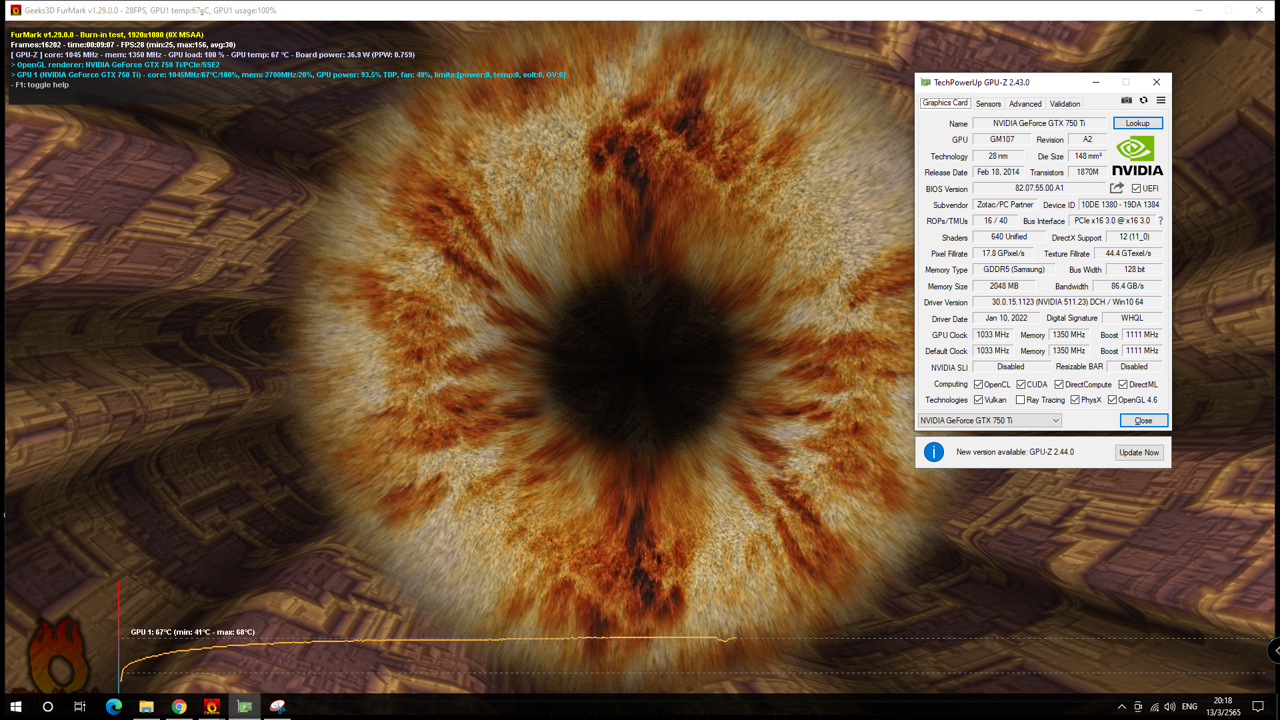Click the GPU-Z taskbar icon
This screenshot has width=1280, height=720.
pos(245,706)
